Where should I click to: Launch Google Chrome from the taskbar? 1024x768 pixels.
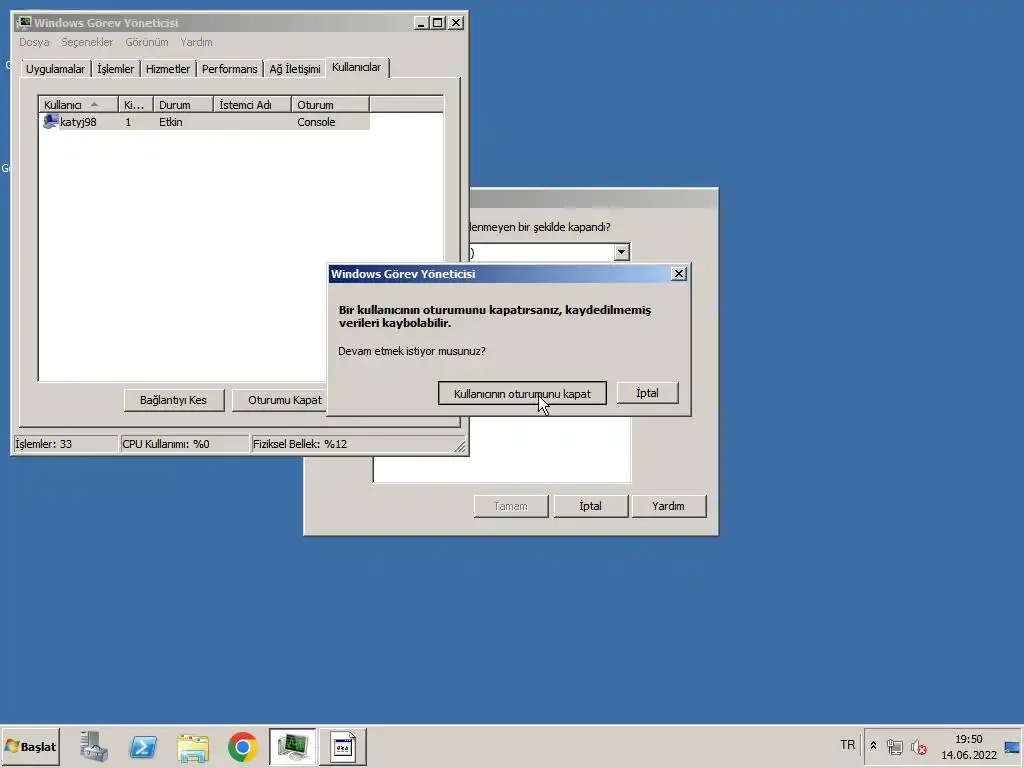pyautogui.click(x=242, y=746)
